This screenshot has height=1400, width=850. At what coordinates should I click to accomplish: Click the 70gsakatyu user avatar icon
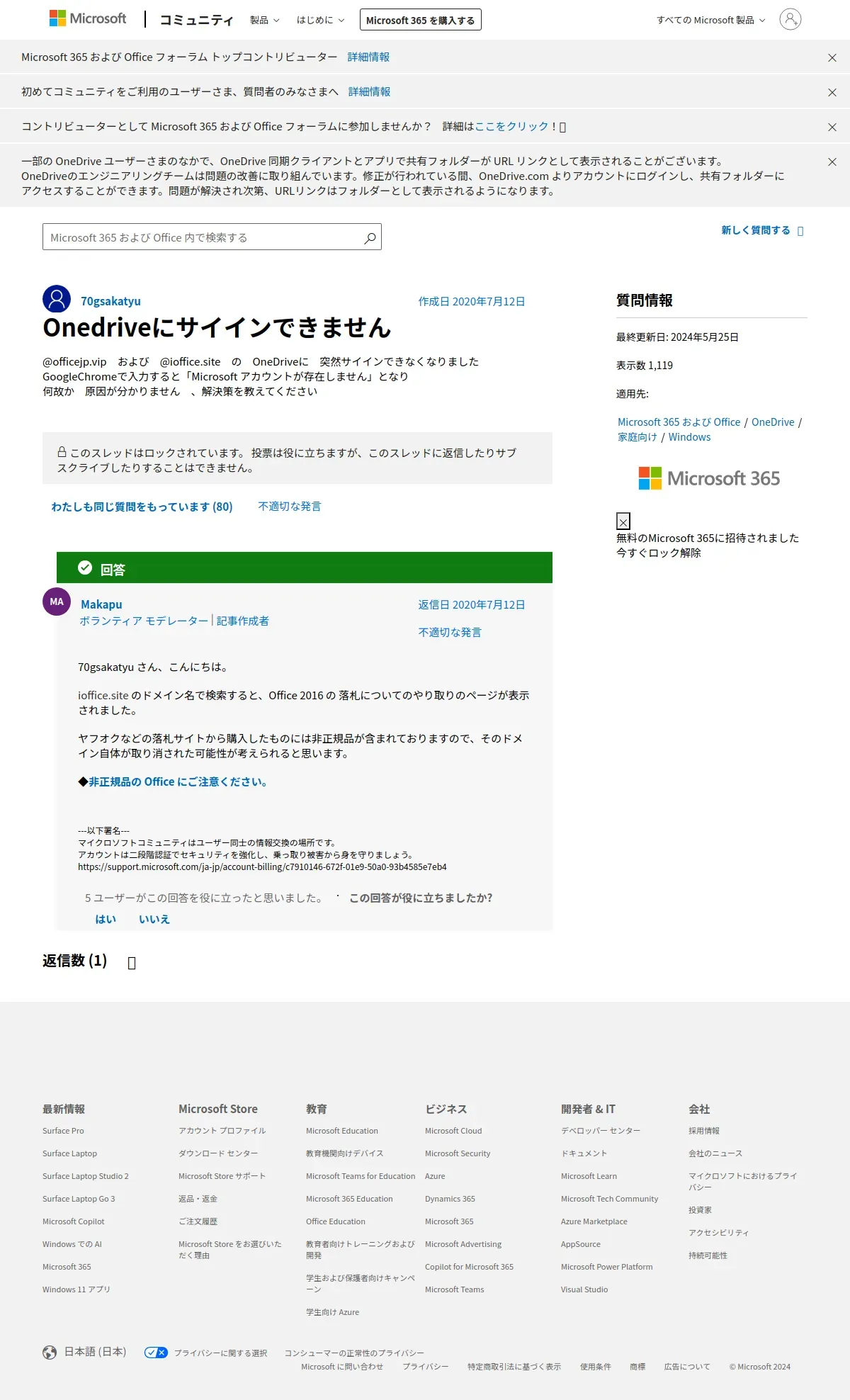57,299
